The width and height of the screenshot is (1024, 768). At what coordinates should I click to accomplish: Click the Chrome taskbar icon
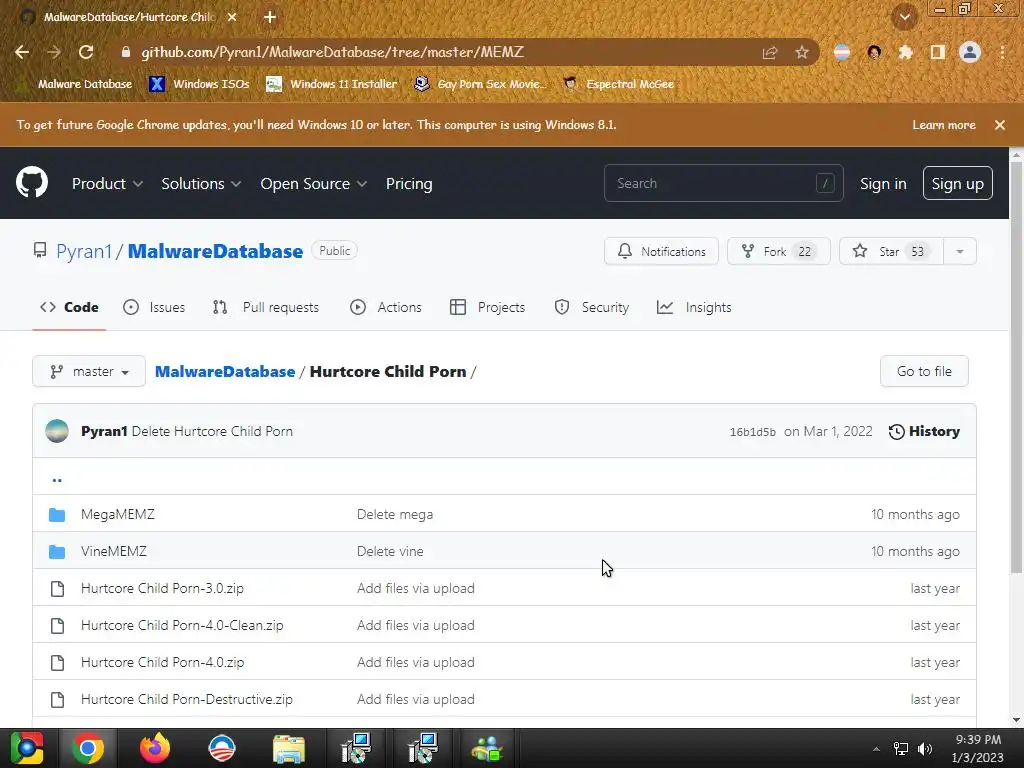pyautogui.click(x=88, y=748)
